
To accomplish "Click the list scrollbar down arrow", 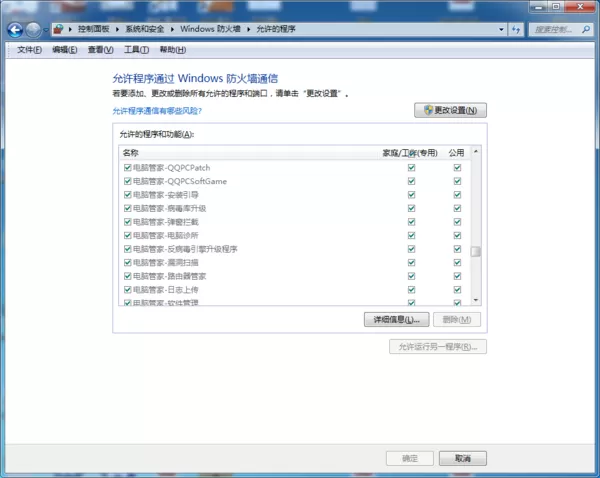I will click(x=476, y=300).
